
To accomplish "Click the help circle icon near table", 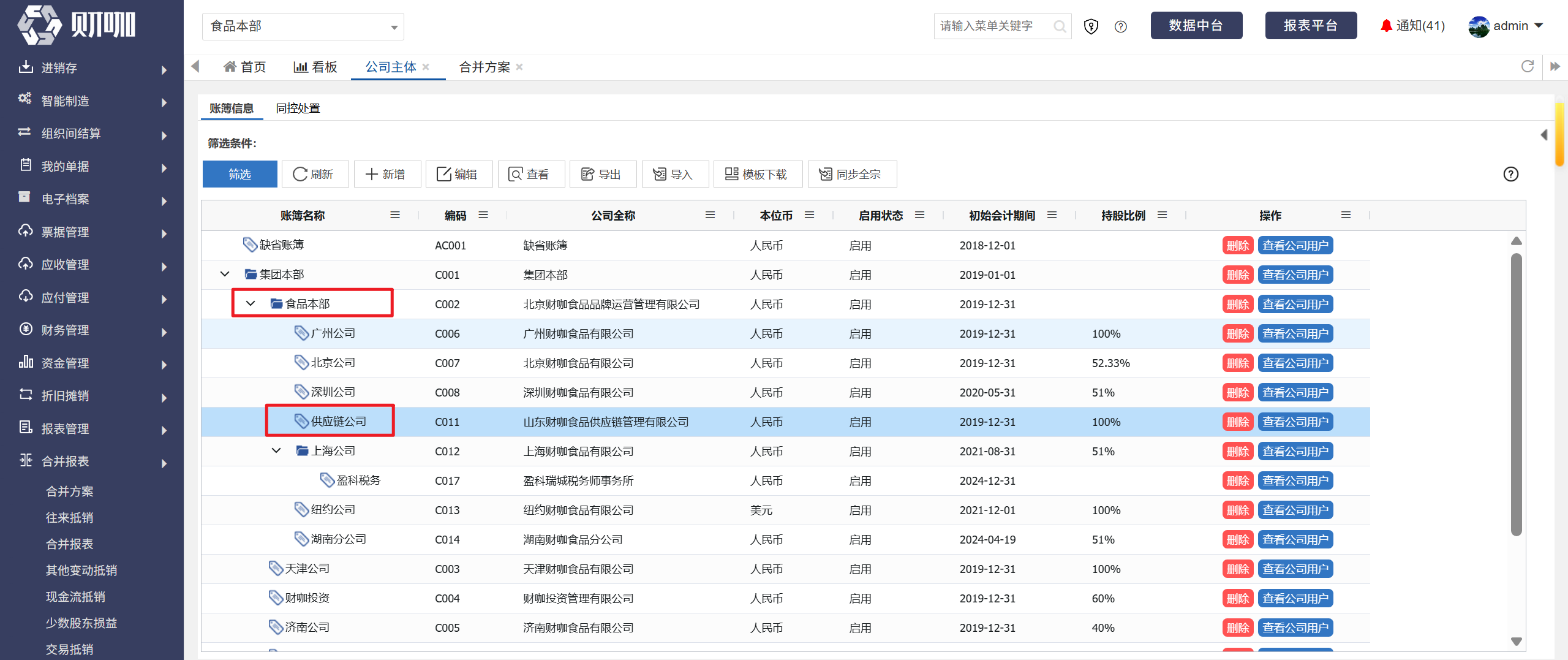I will coord(1511,174).
